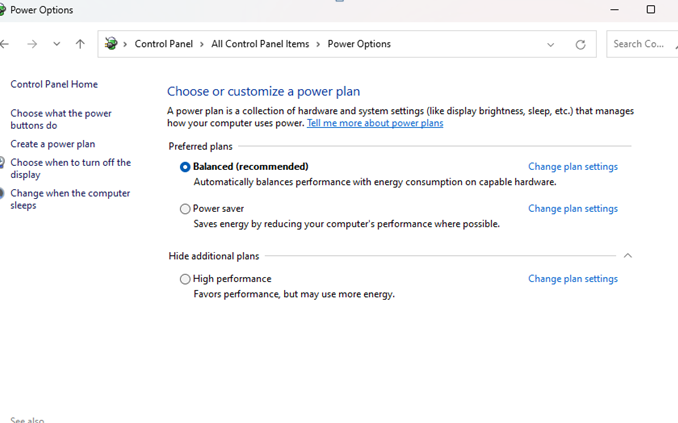Maximize the Power Options window
The width and height of the screenshot is (678, 423).
click(x=650, y=10)
